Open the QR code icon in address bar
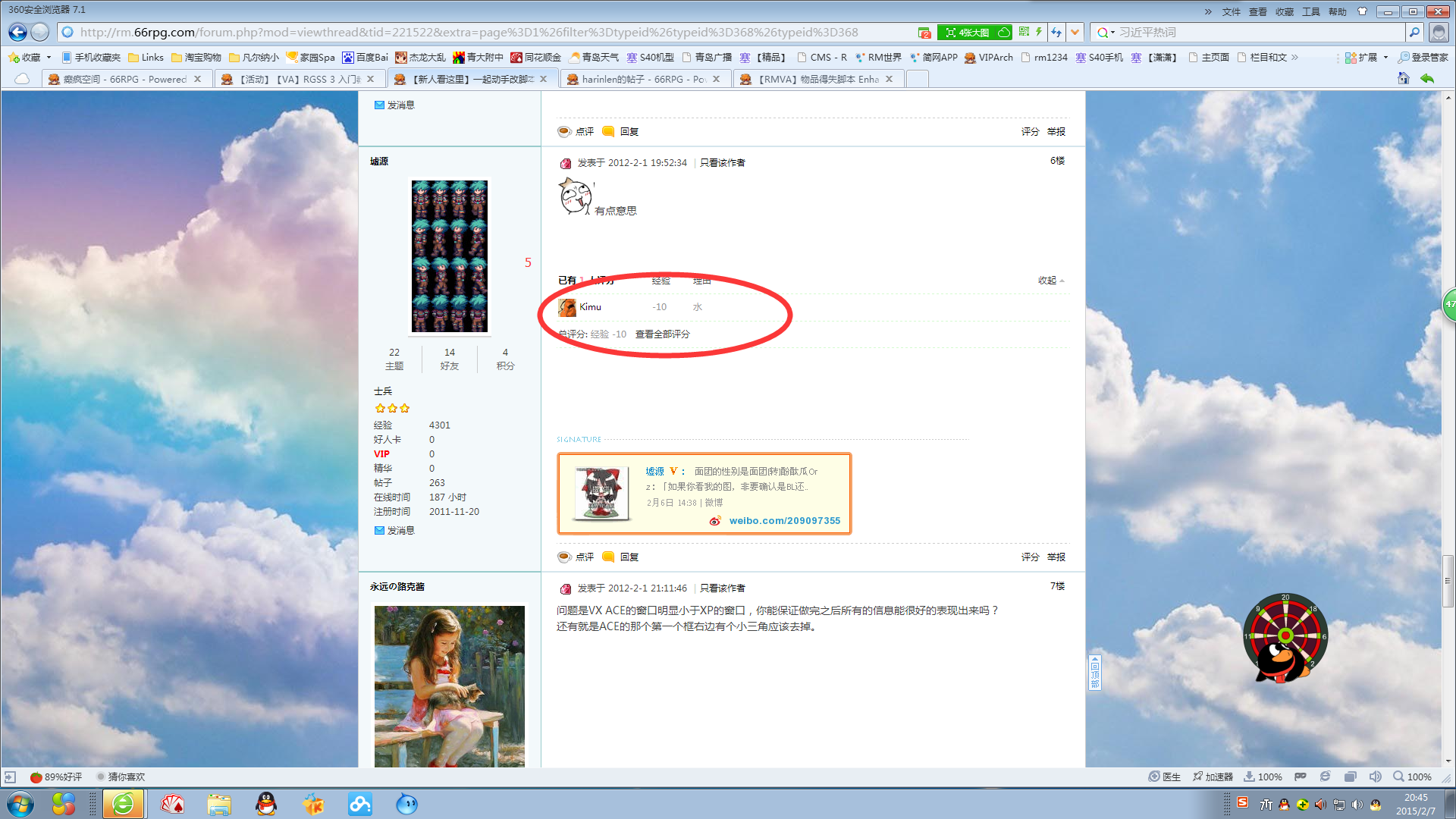 (x=1025, y=32)
